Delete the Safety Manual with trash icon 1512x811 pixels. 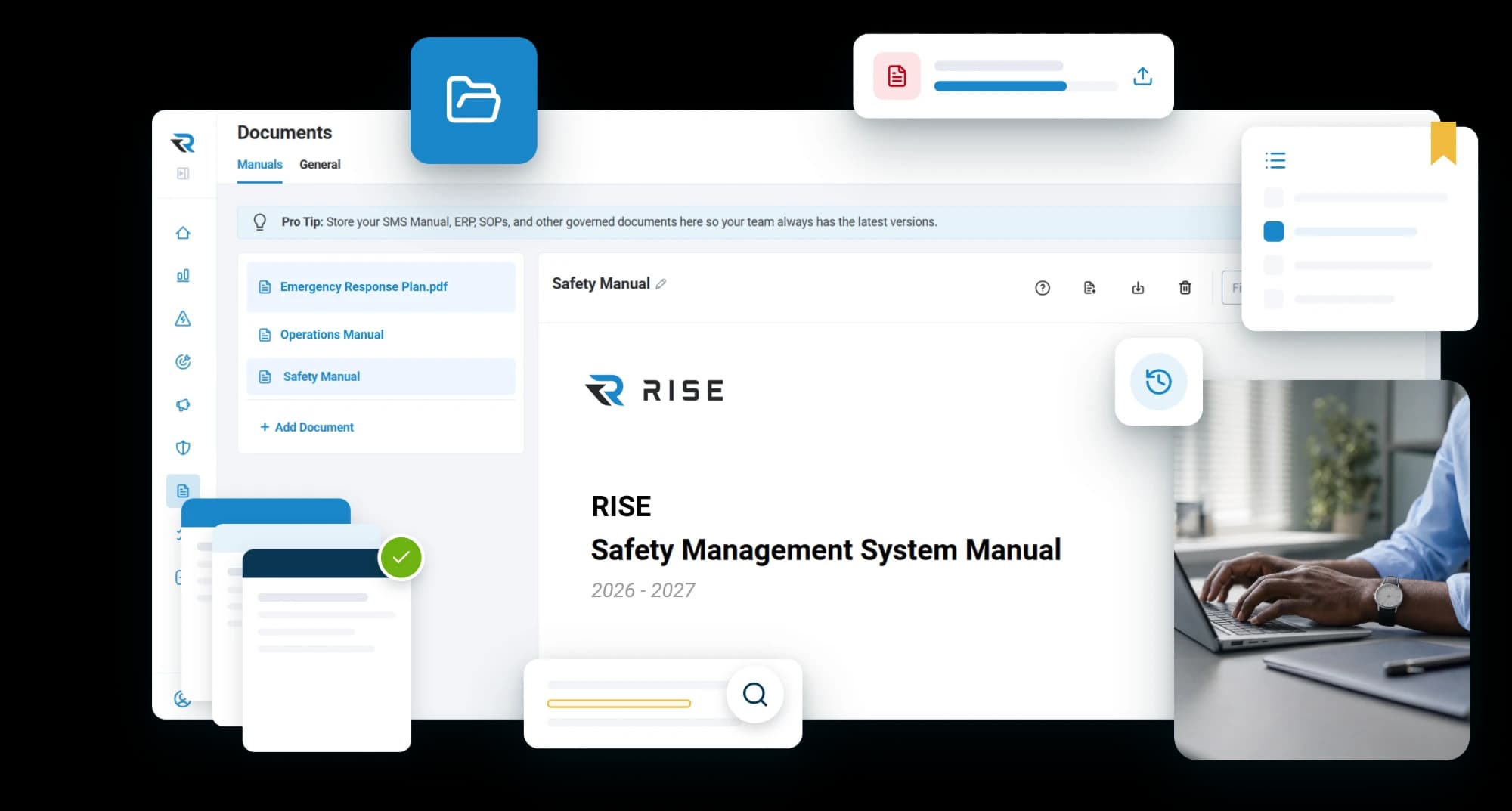[1185, 288]
